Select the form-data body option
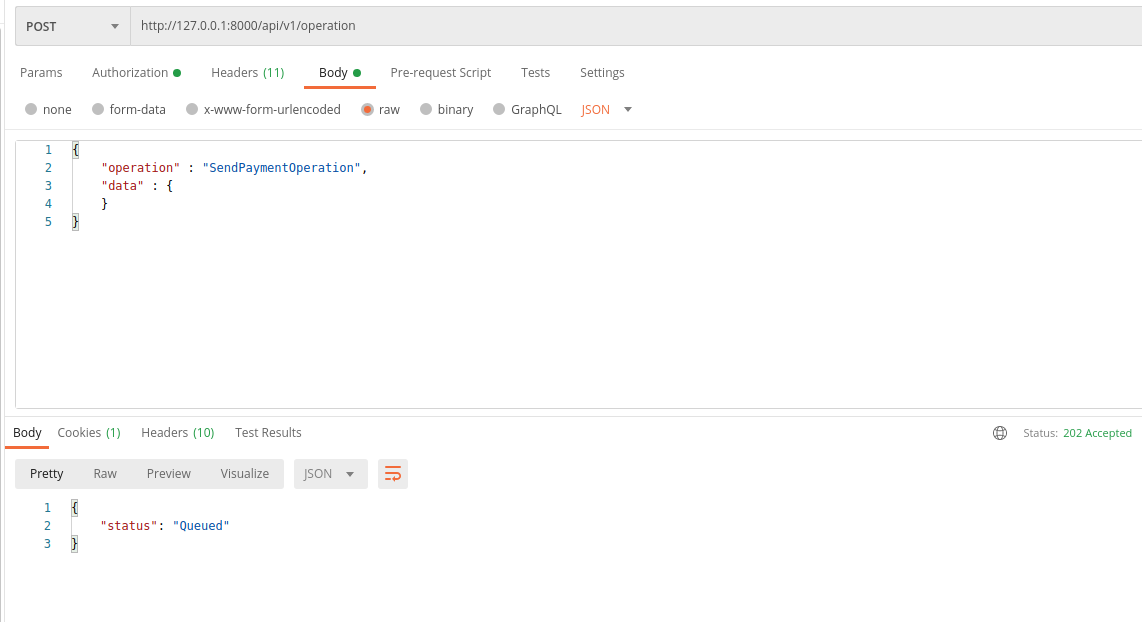The image size is (1142, 622). coord(129,109)
